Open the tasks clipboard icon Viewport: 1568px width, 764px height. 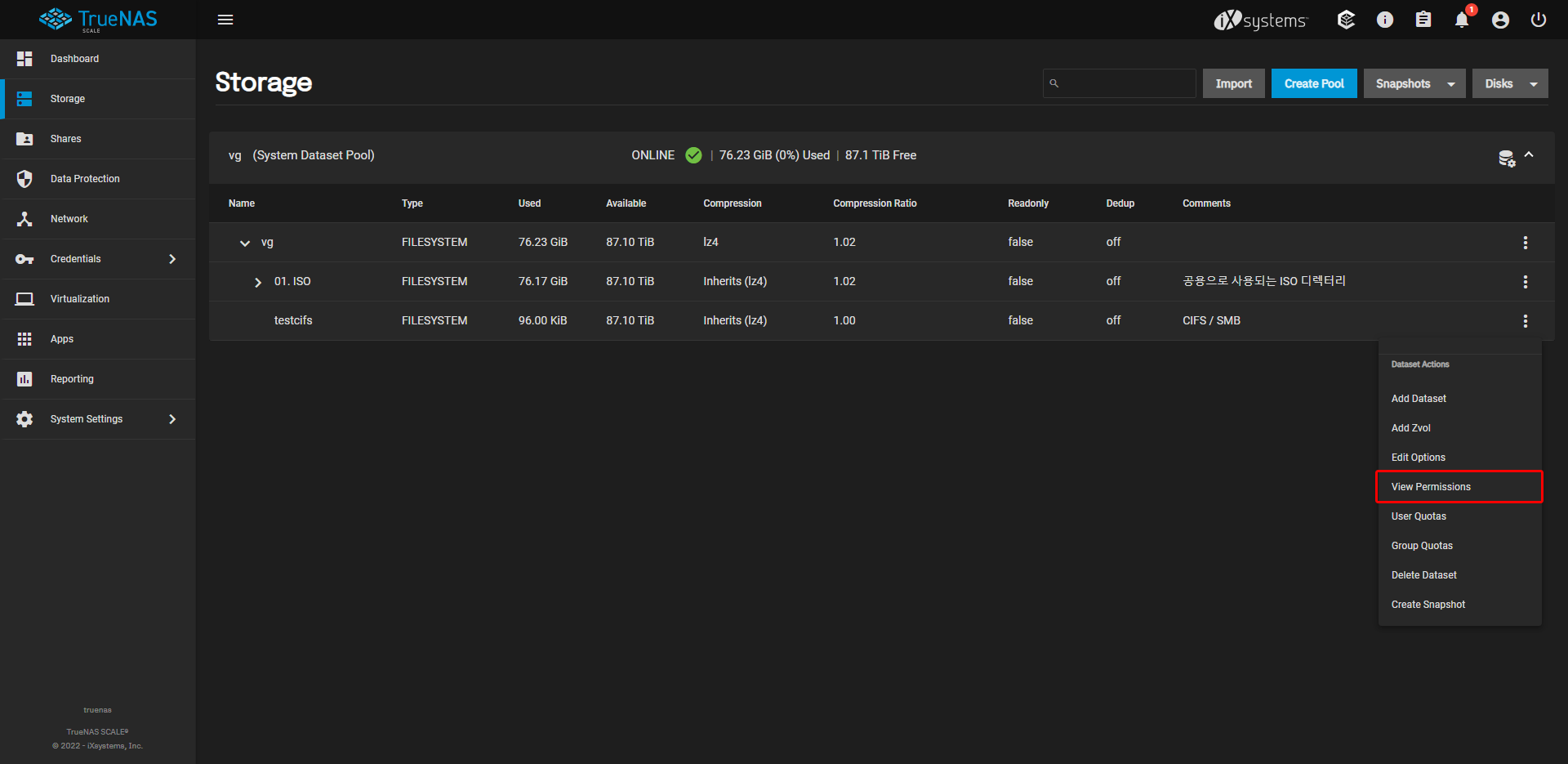click(x=1423, y=20)
